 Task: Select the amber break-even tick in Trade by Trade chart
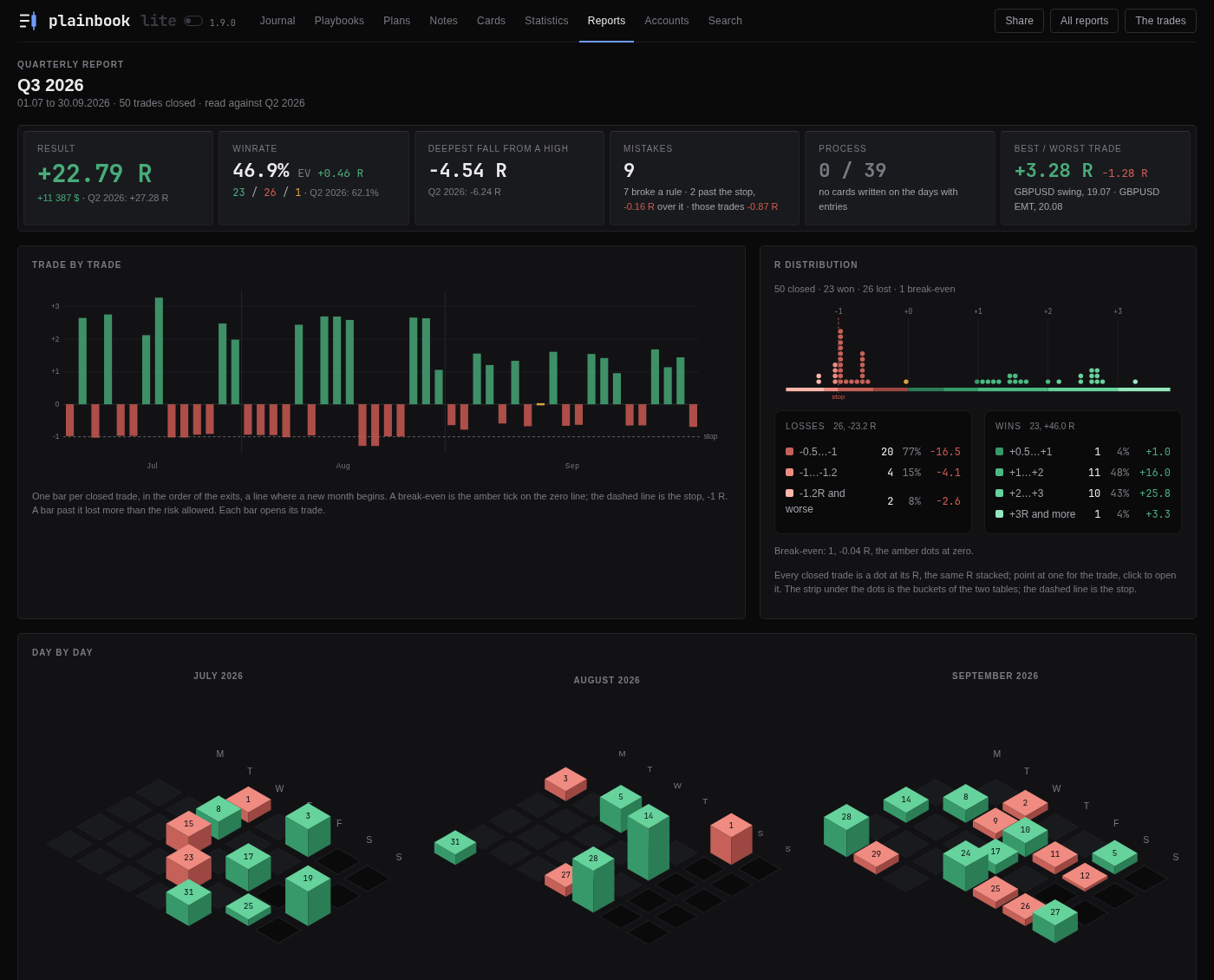(540, 404)
